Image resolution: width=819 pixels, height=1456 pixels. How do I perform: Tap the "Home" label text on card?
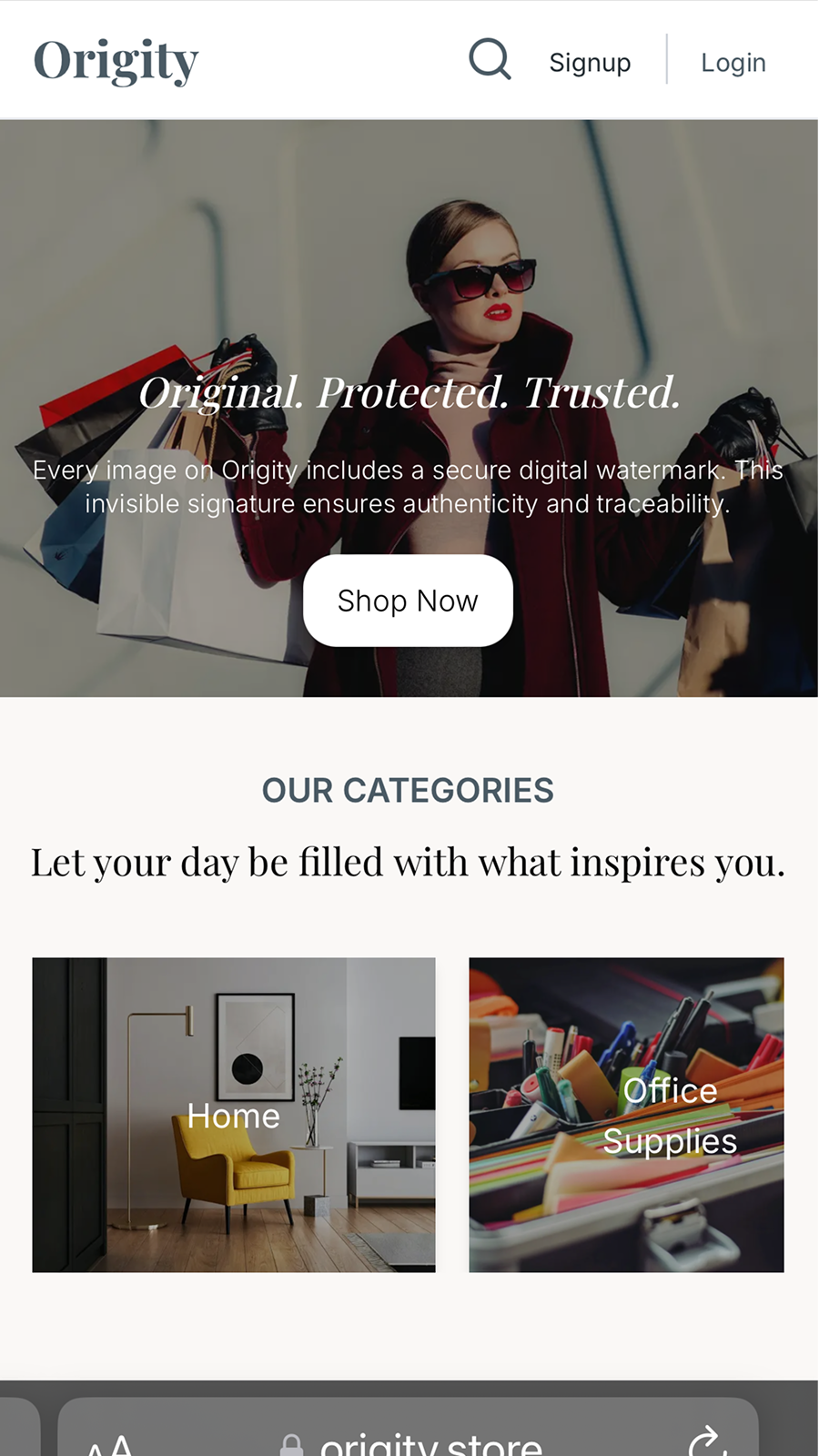click(234, 1116)
